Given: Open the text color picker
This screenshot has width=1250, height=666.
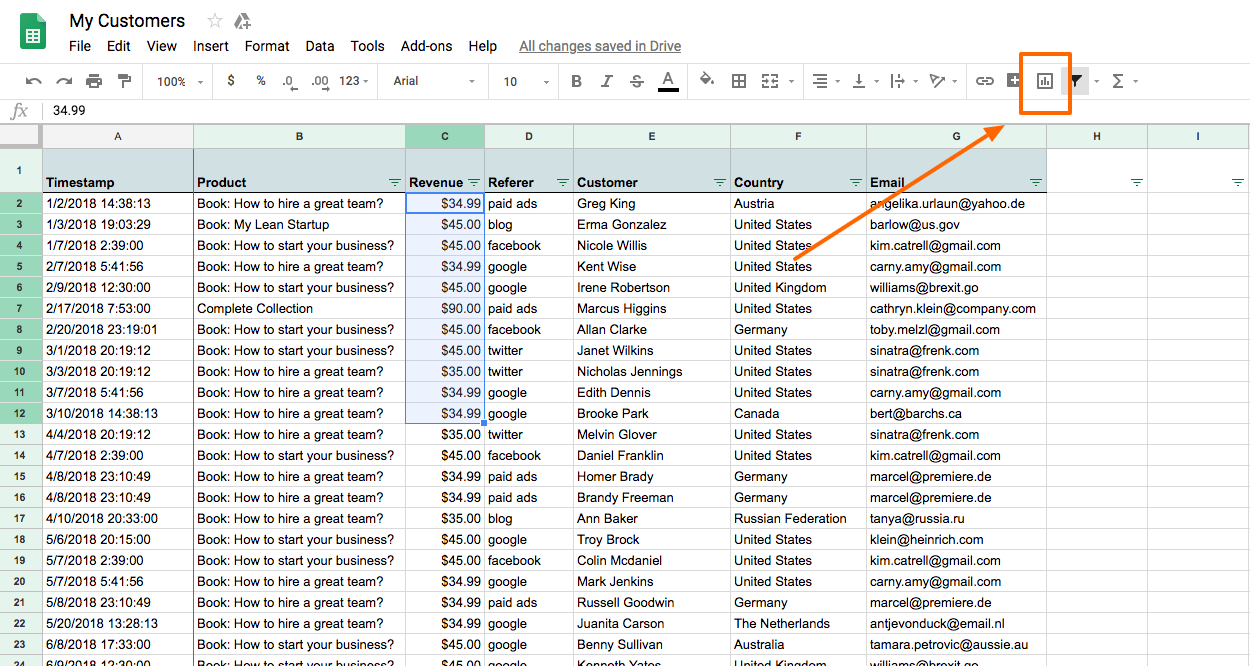Looking at the screenshot, I should pyautogui.click(x=668, y=81).
